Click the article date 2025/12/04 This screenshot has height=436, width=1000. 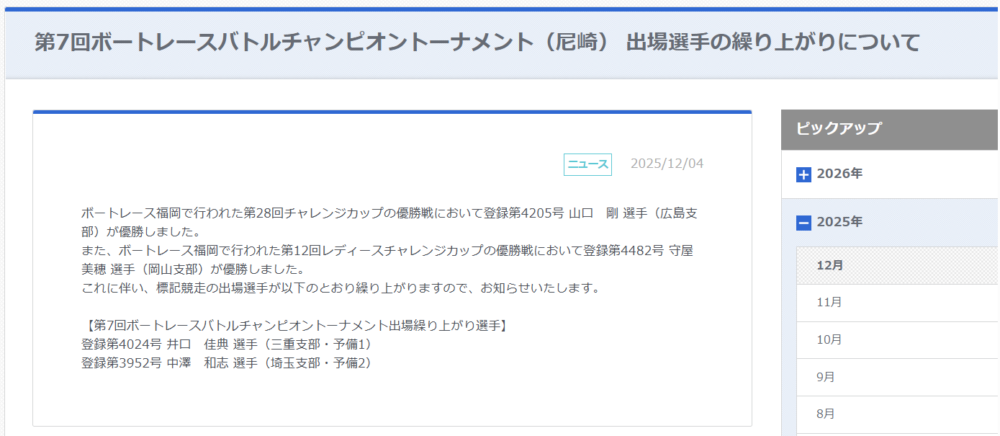pyautogui.click(x=666, y=164)
